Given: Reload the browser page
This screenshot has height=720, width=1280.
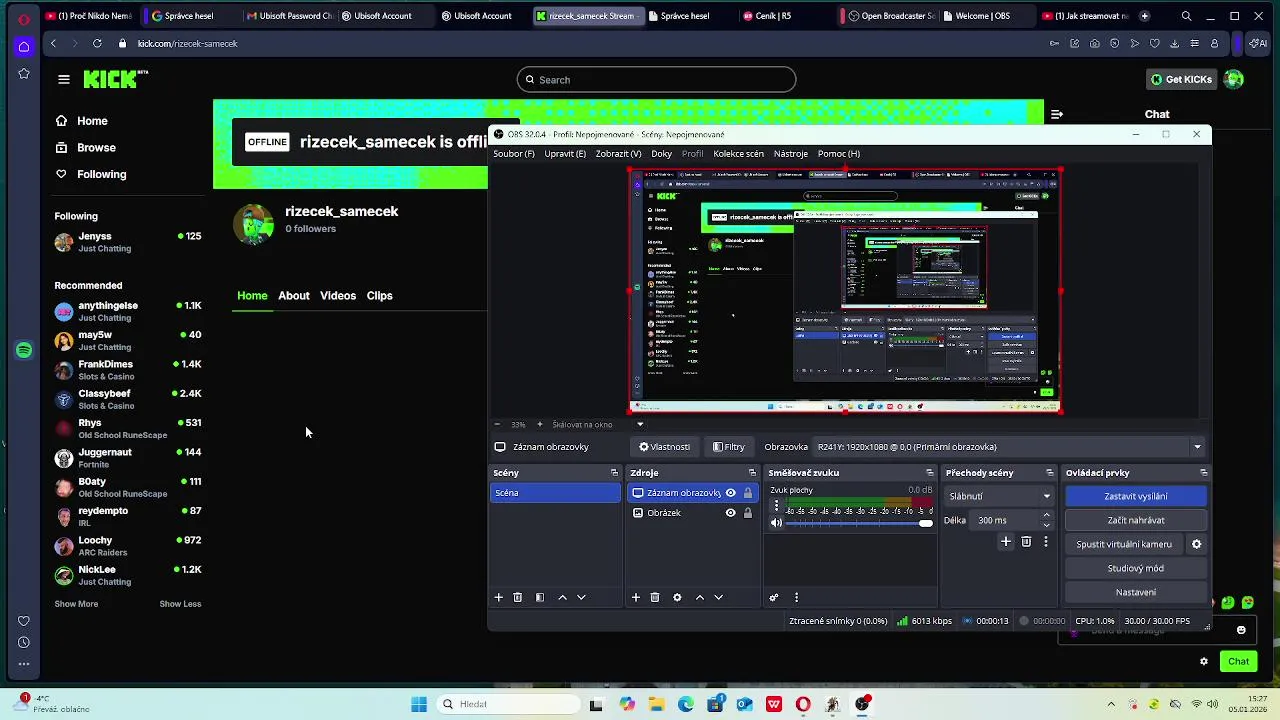Looking at the screenshot, I should pyautogui.click(x=97, y=44).
